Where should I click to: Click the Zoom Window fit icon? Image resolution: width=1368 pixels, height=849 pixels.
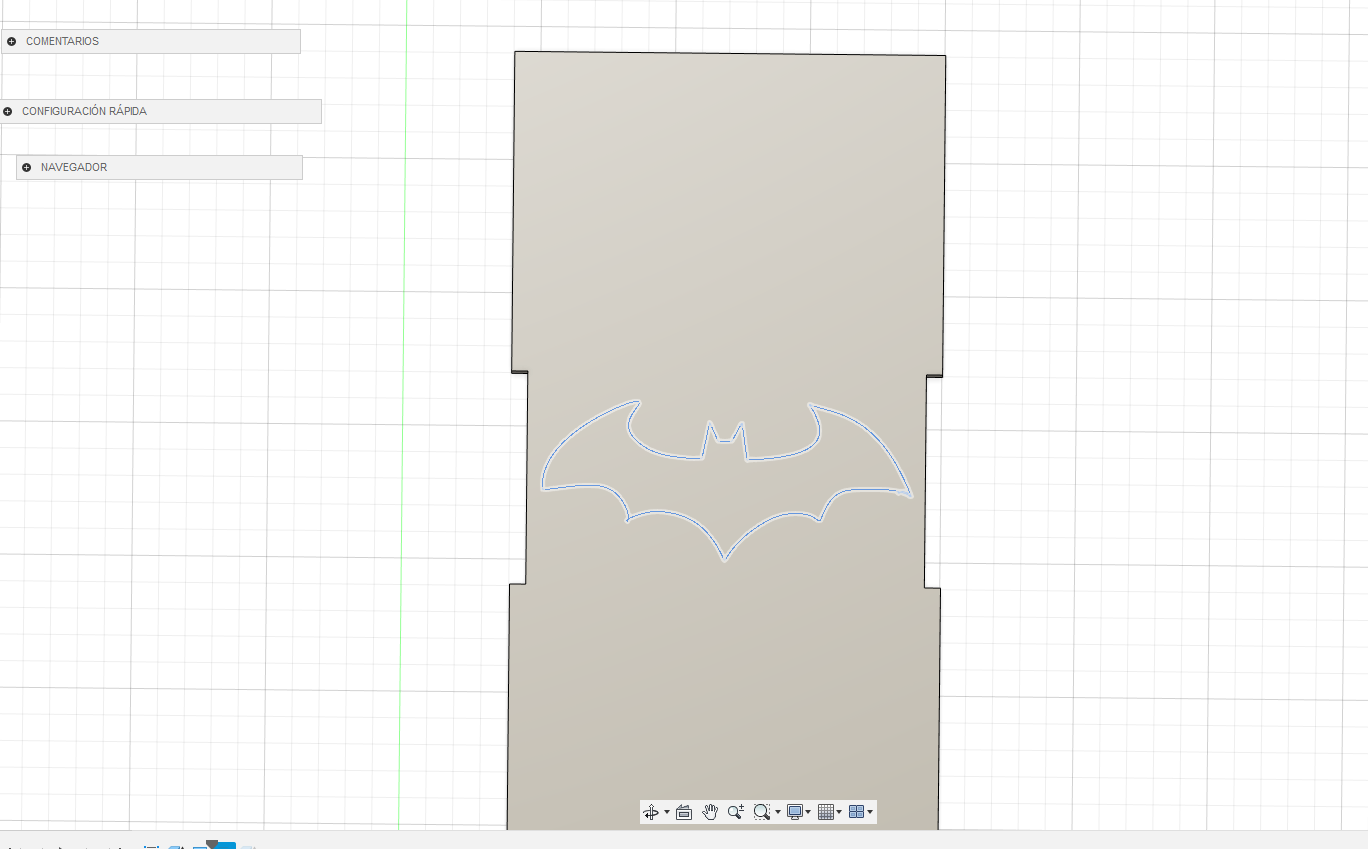point(762,812)
